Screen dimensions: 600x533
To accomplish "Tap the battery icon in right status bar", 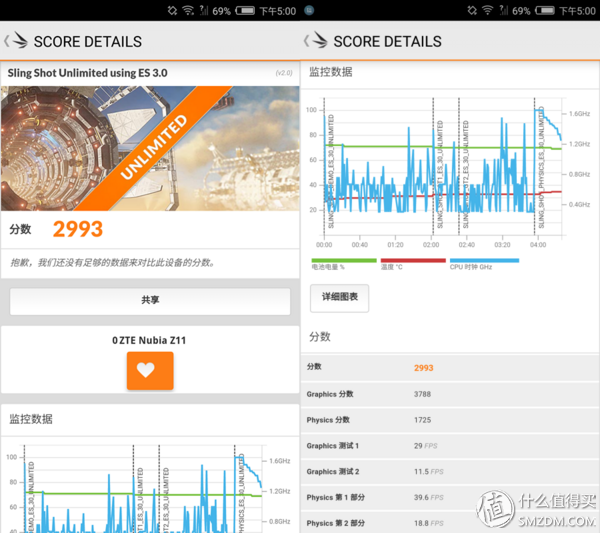I will point(545,11).
